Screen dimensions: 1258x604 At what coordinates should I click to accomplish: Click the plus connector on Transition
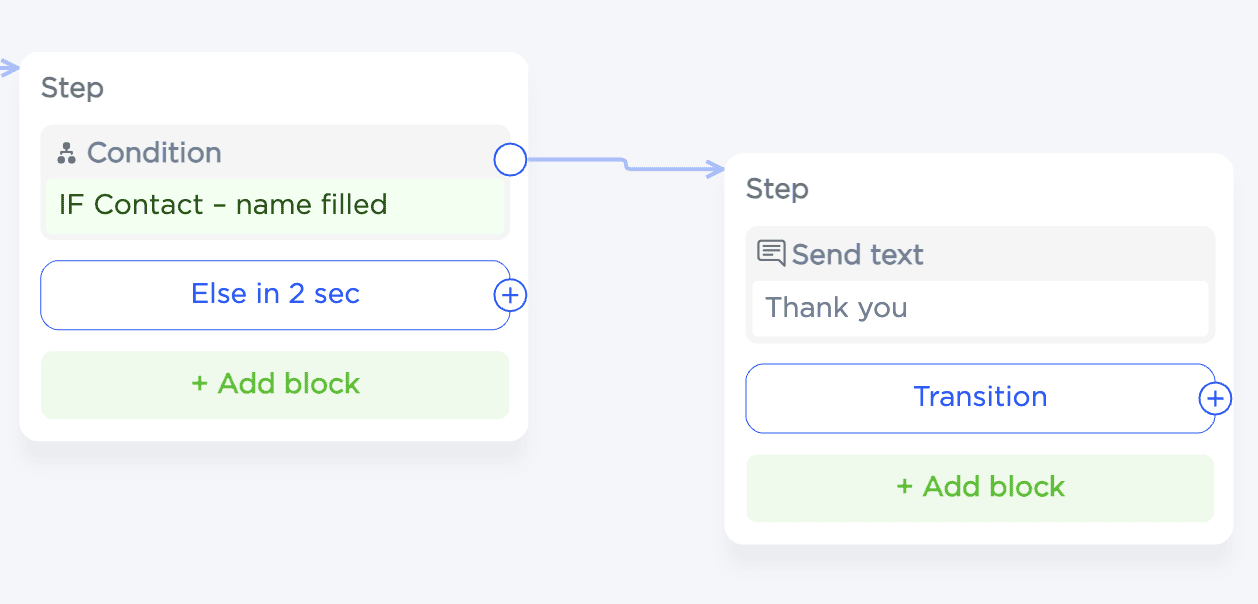[x=1215, y=399]
